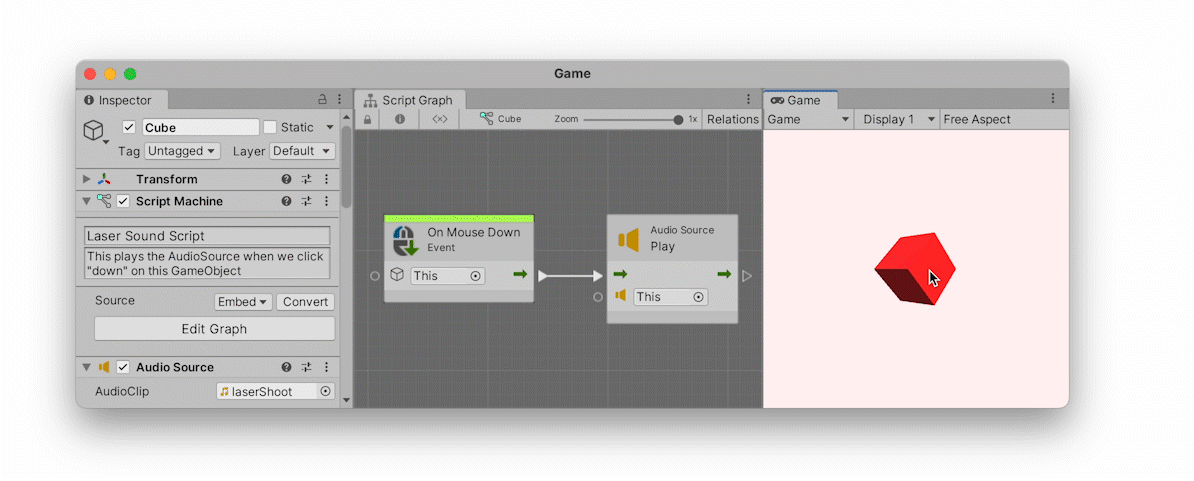Enable the Static checkbox

pos(270,127)
